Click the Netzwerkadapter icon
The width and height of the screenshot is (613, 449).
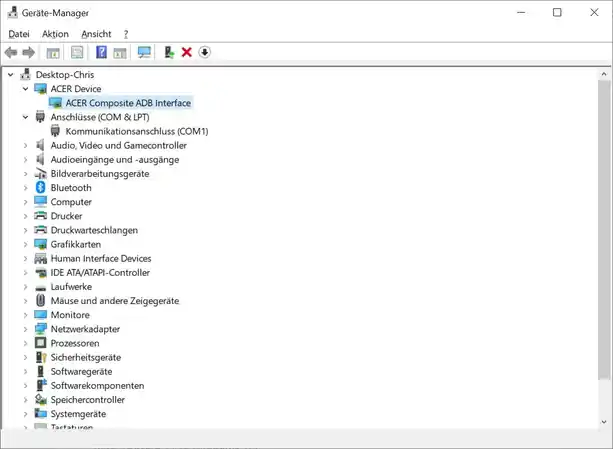pos(40,329)
